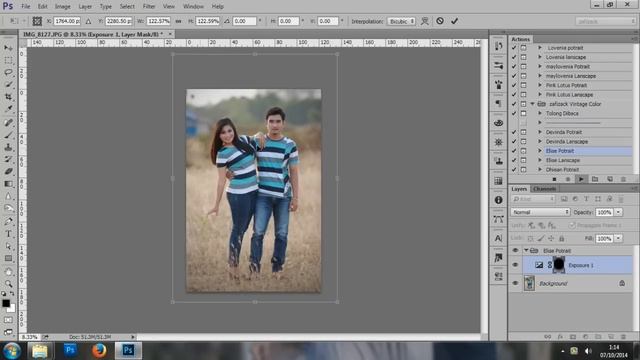Select the Clone Stamp tool

[x=8, y=147]
